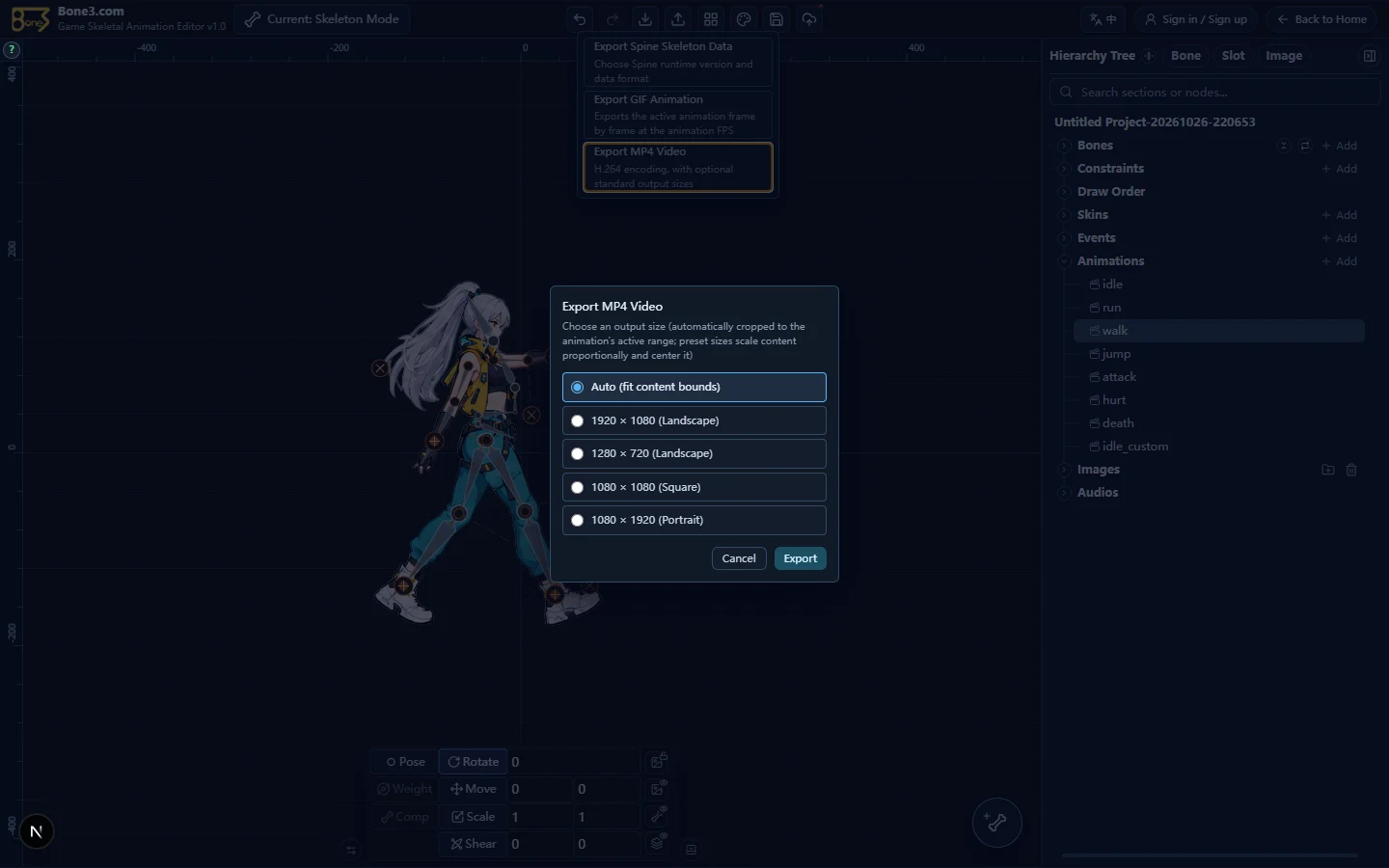Click the question mark help icon
1389x868 pixels.
[12, 49]
